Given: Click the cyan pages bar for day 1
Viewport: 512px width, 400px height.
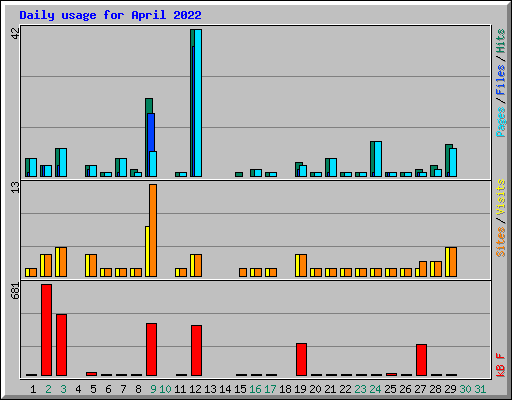Looking at the screenshot, I should tap(33, 167).
